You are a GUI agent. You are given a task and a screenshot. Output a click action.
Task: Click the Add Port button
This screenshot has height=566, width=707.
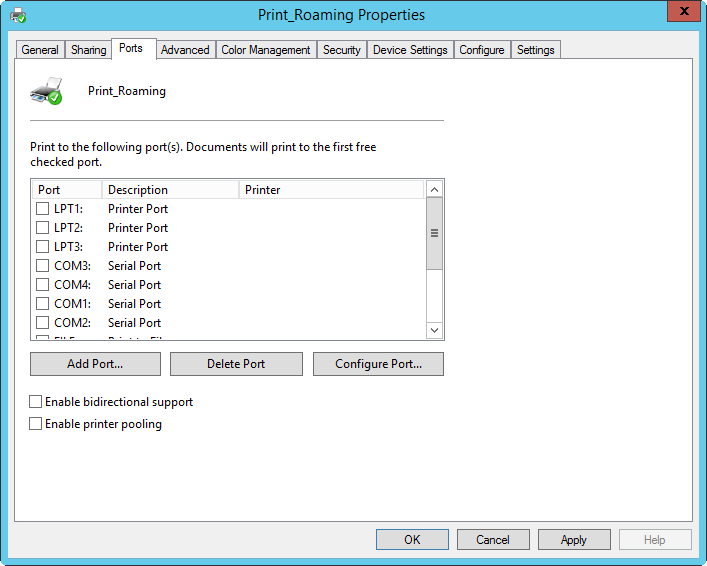click(95, 364)
